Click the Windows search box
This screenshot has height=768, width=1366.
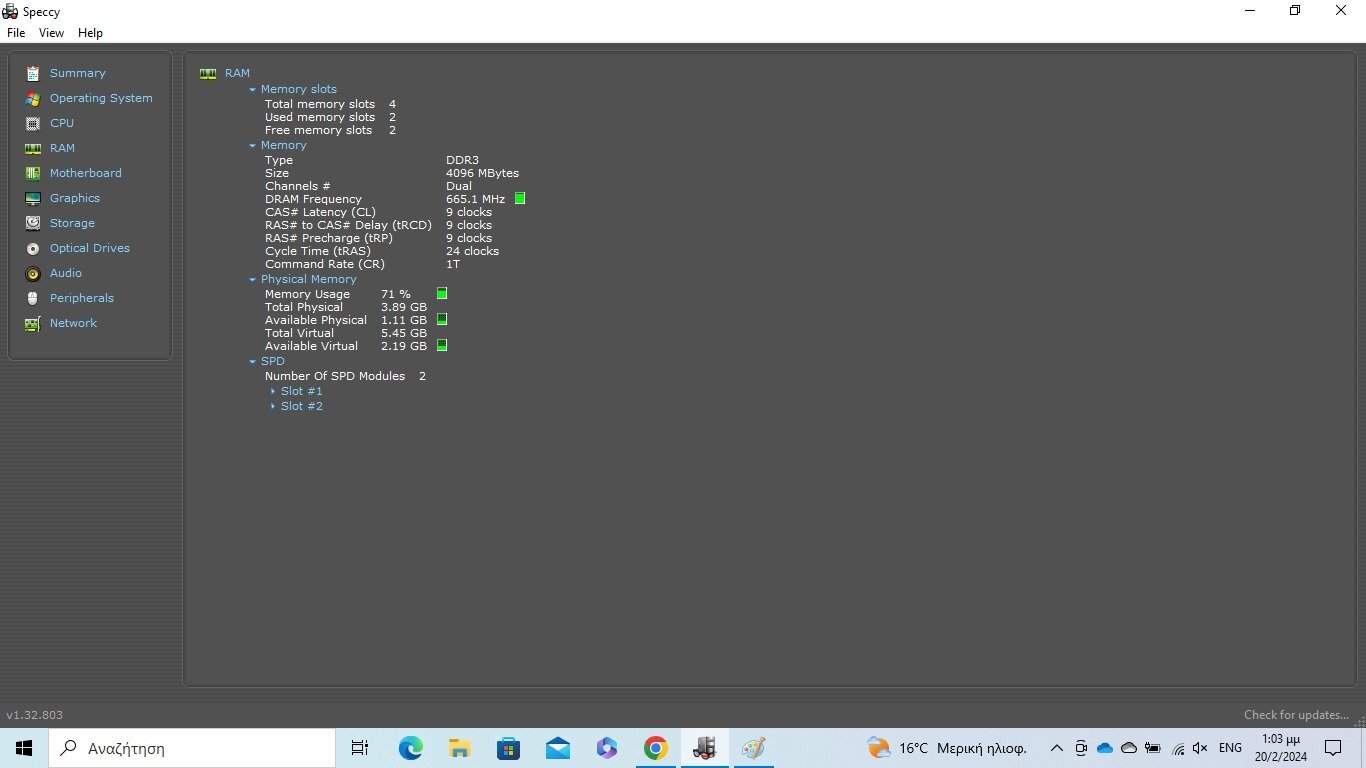(192, 748)
